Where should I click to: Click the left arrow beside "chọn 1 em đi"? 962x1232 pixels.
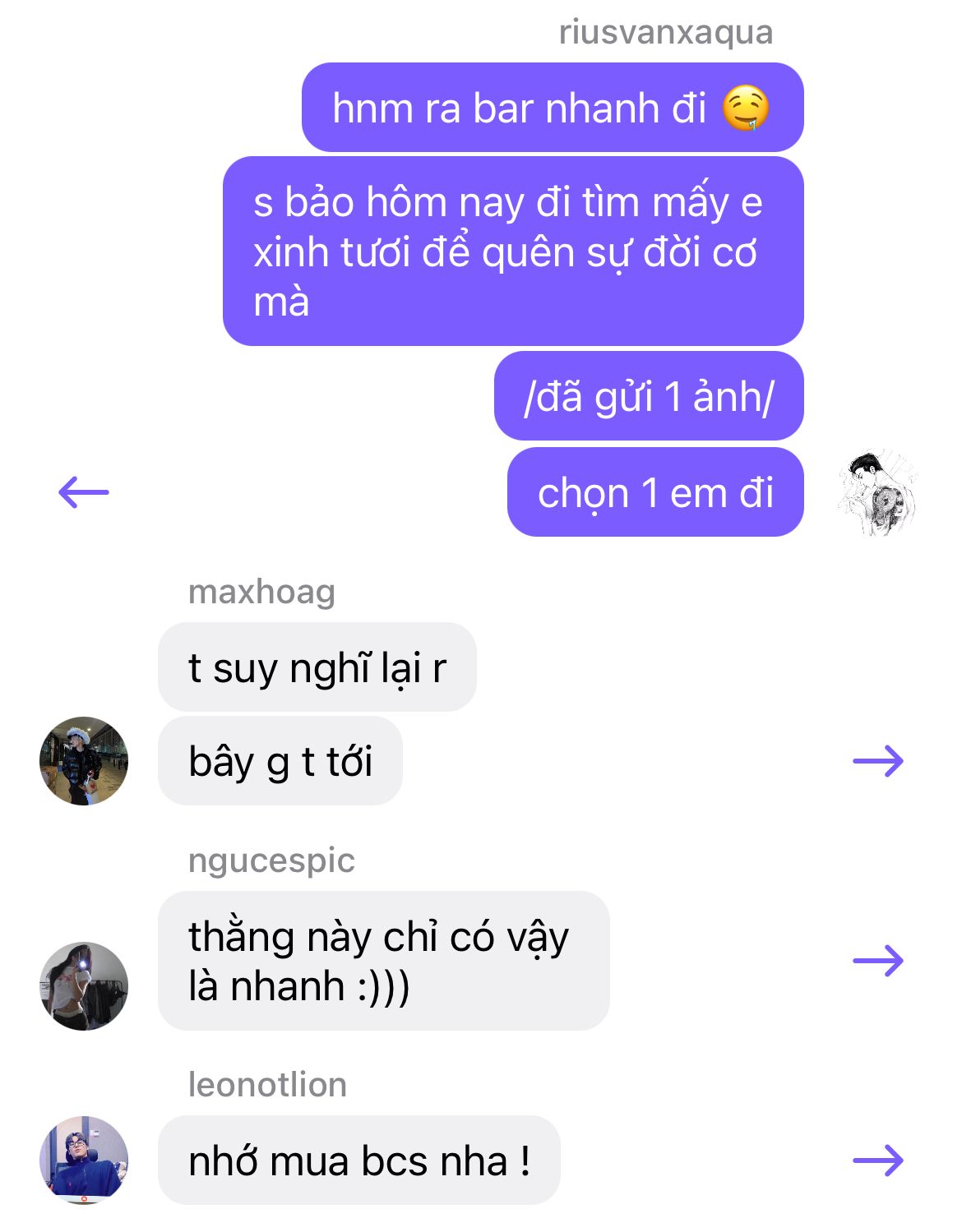84,492
